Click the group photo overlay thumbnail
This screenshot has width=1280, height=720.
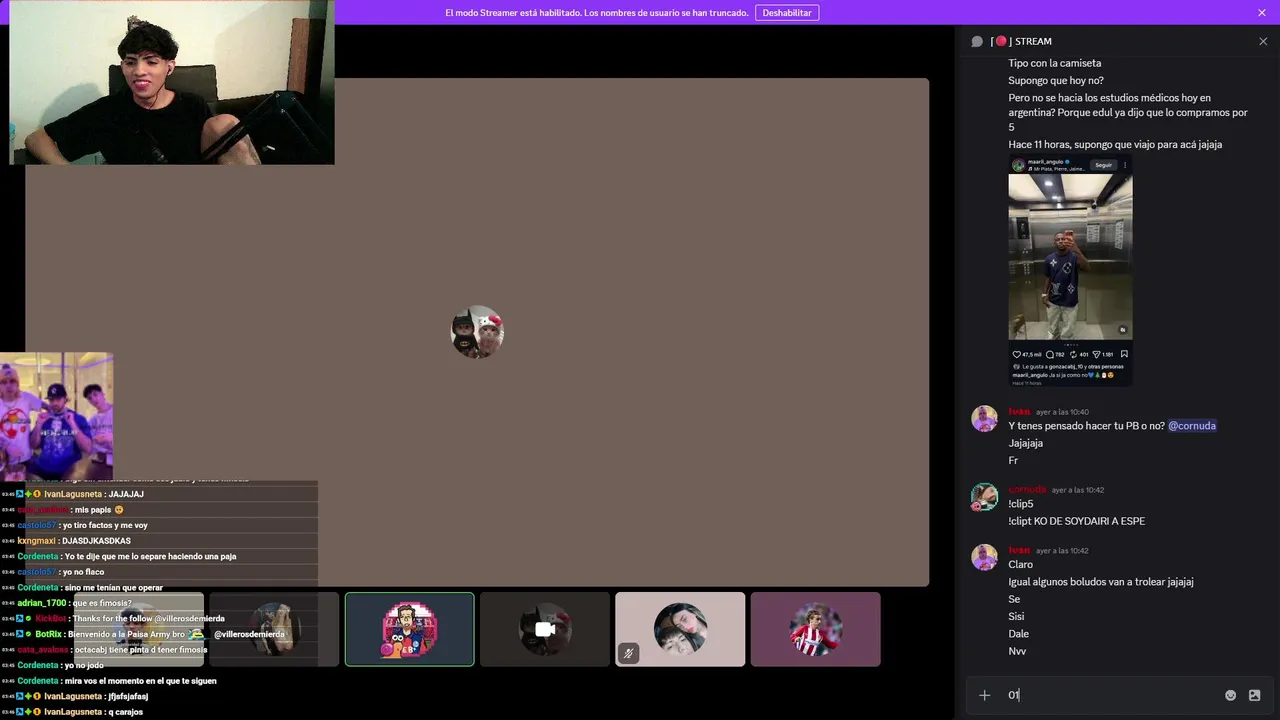point(56,417)
